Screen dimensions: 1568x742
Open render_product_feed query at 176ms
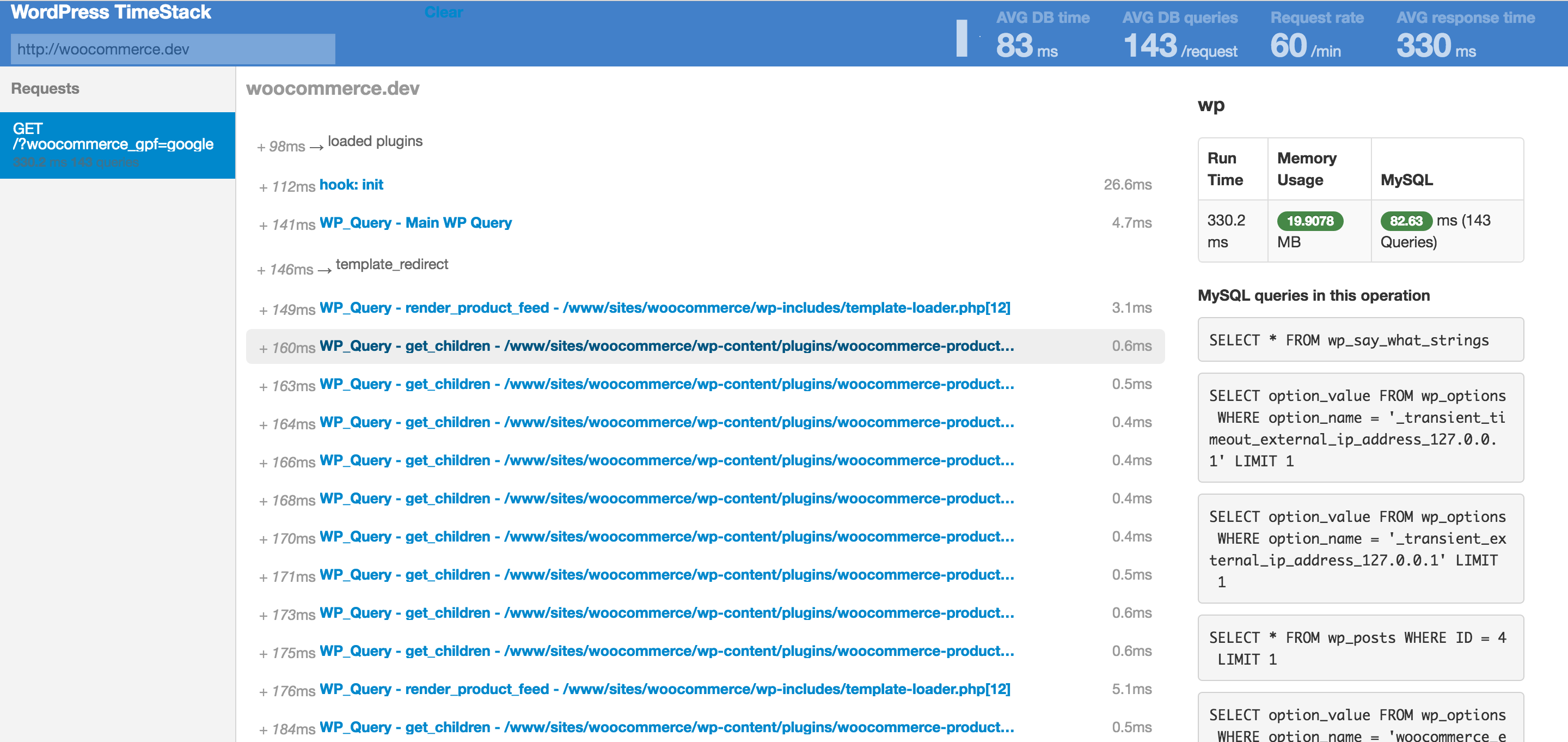pyautogui.click(x=665, y=689)
